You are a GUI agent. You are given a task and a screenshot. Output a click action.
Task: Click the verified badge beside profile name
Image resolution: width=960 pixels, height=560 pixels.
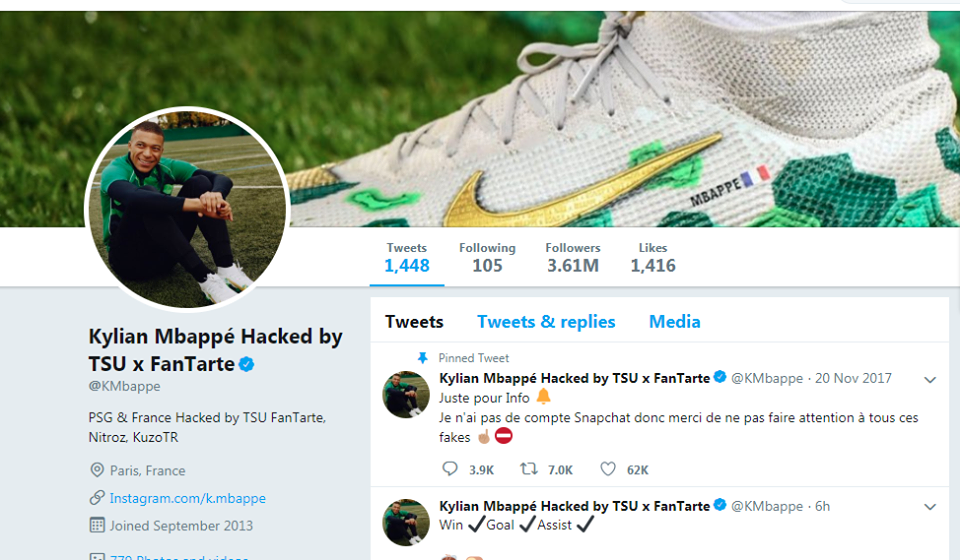(247, 364)
